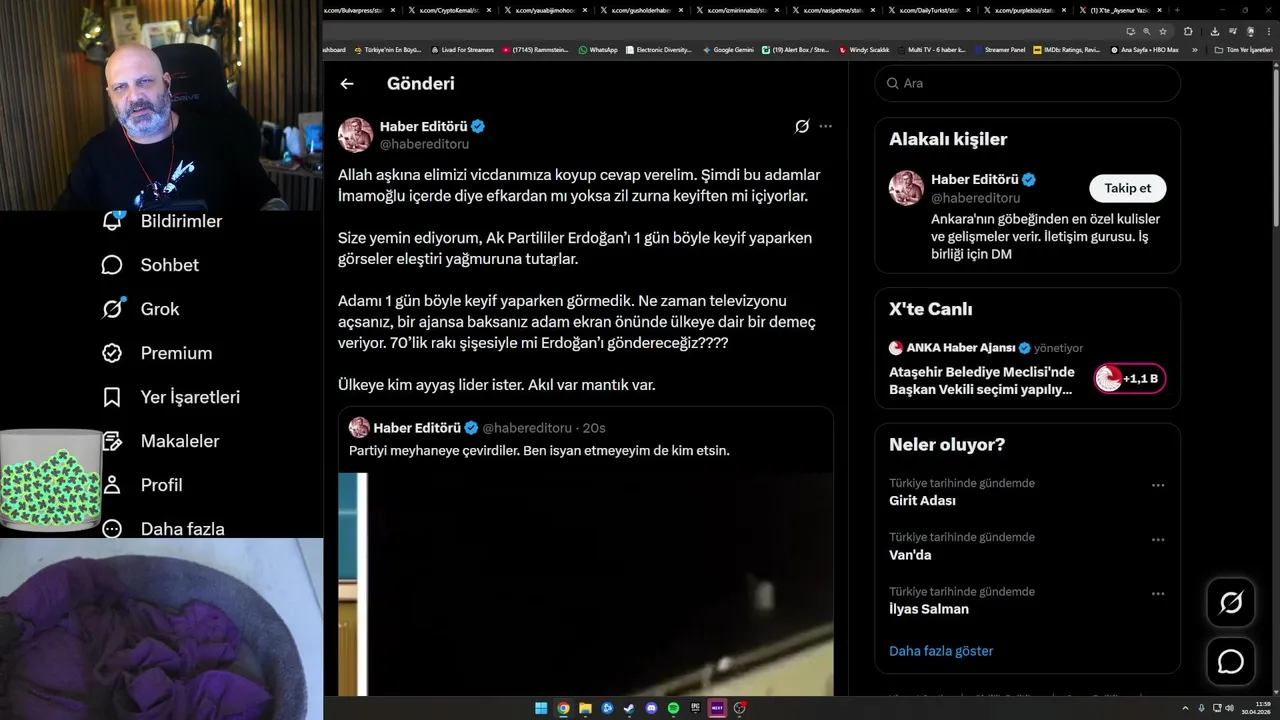Open Haber Editörü avatar on the main post
This screenshot has width=1280, height=720.
355,135
